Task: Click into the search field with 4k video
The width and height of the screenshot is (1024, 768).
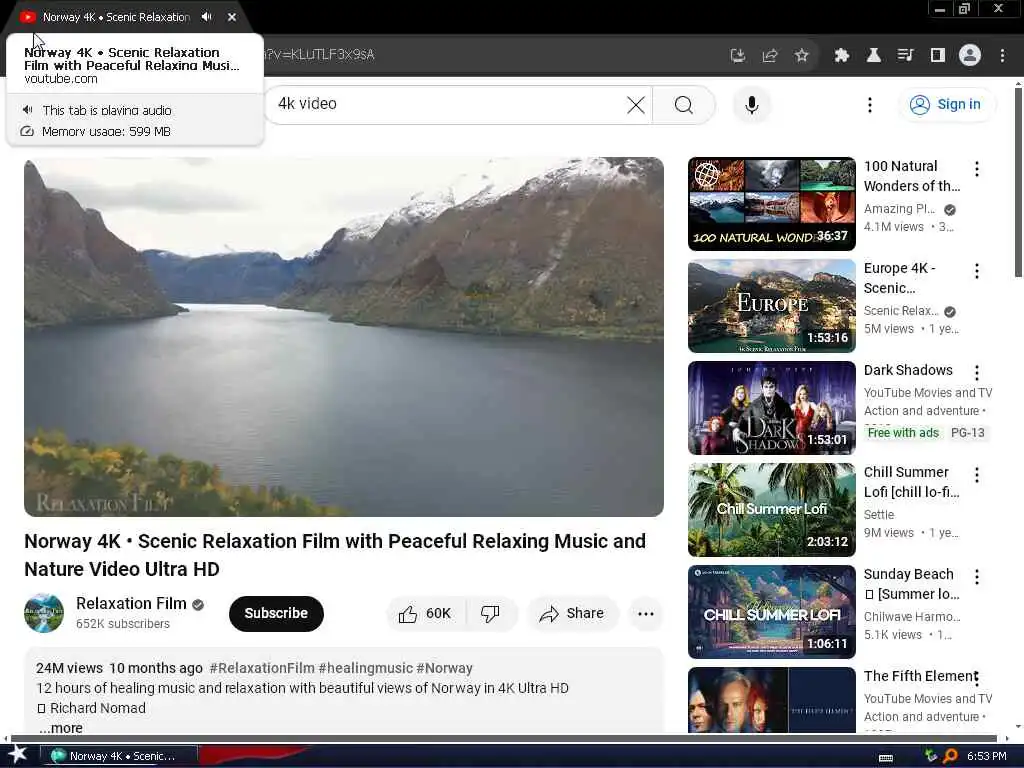Action: click(x=457, y=104)
